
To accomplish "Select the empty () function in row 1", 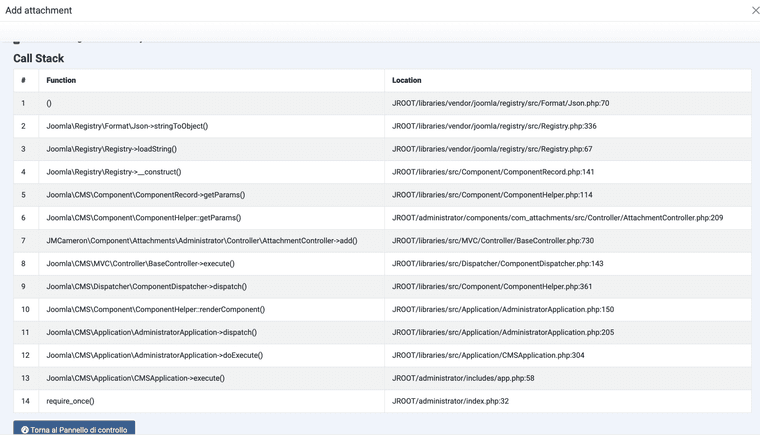I will [212, 103].
